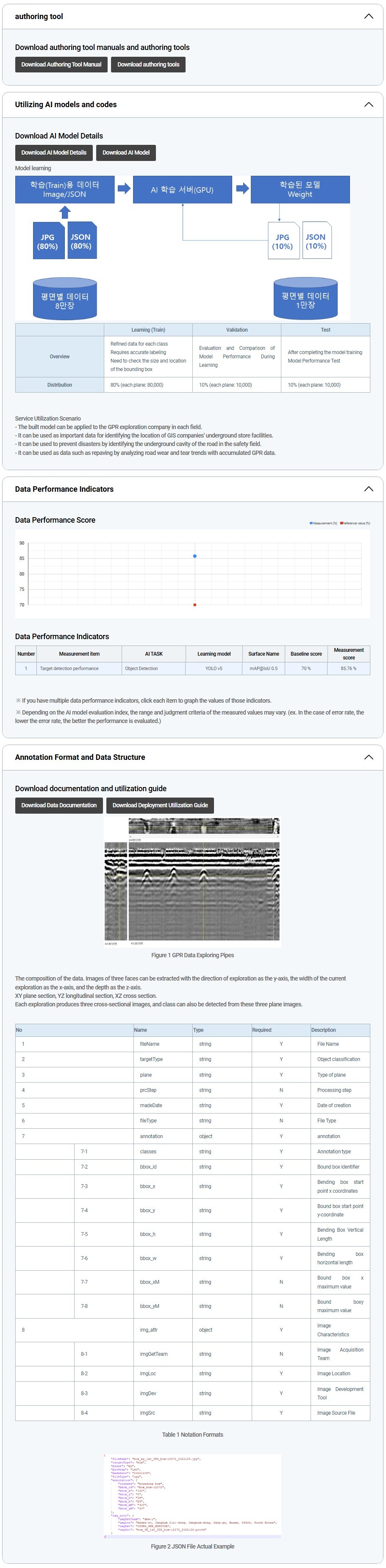Click Download Authoring Tool Manual button
The image size is (386, 1568).
[61, 64]
